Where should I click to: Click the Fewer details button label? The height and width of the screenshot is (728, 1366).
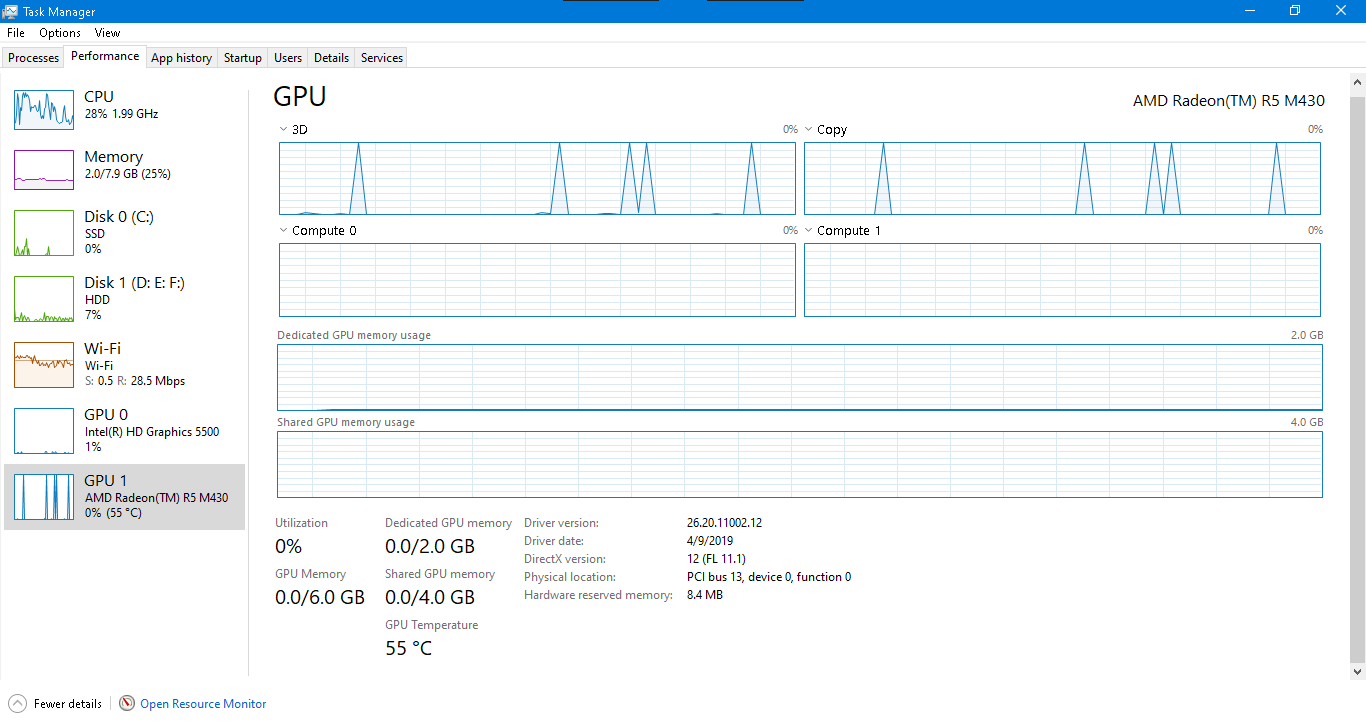(x=68, y=704)
